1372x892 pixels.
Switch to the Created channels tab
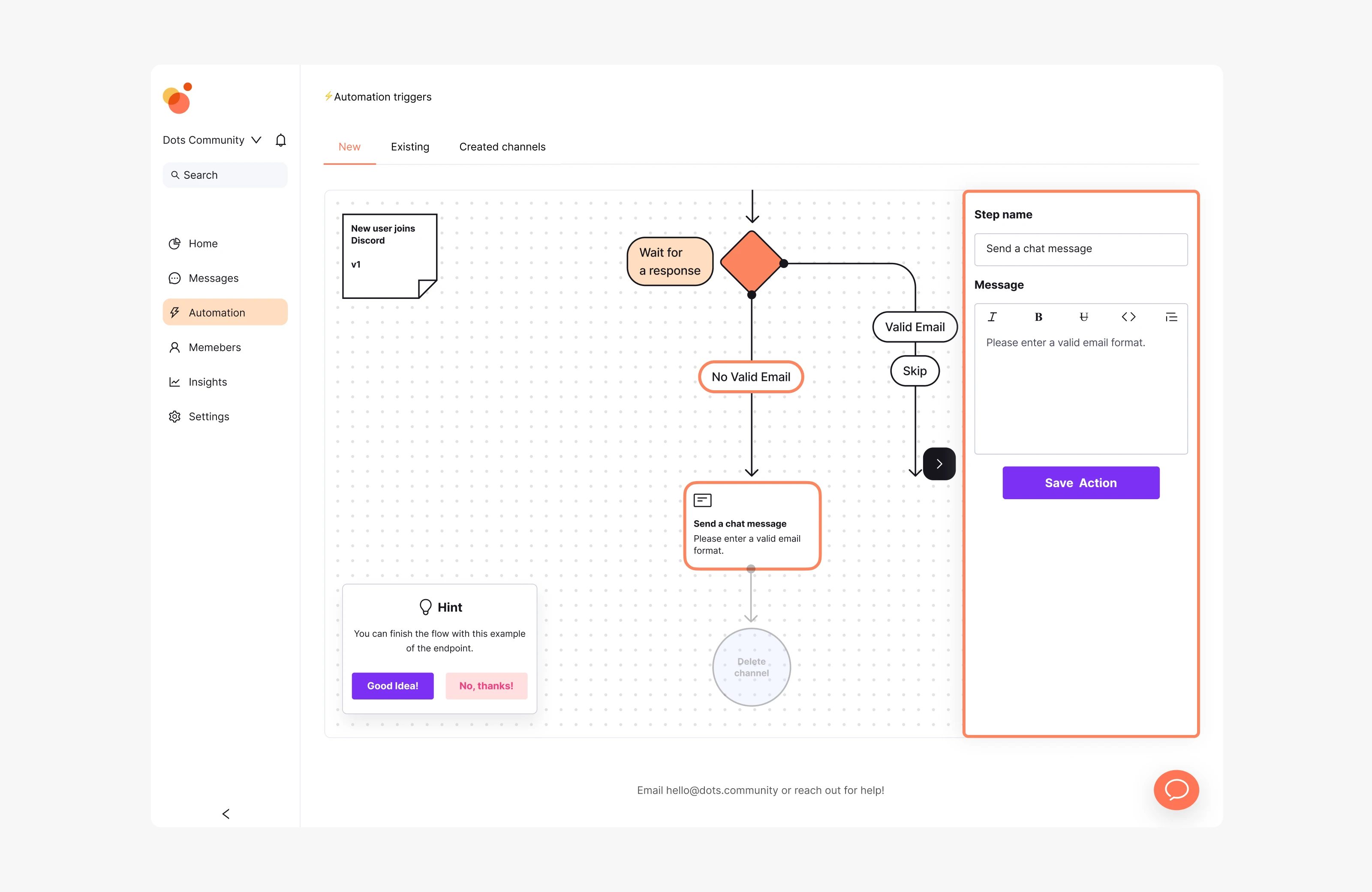click(x=502, y=147)
